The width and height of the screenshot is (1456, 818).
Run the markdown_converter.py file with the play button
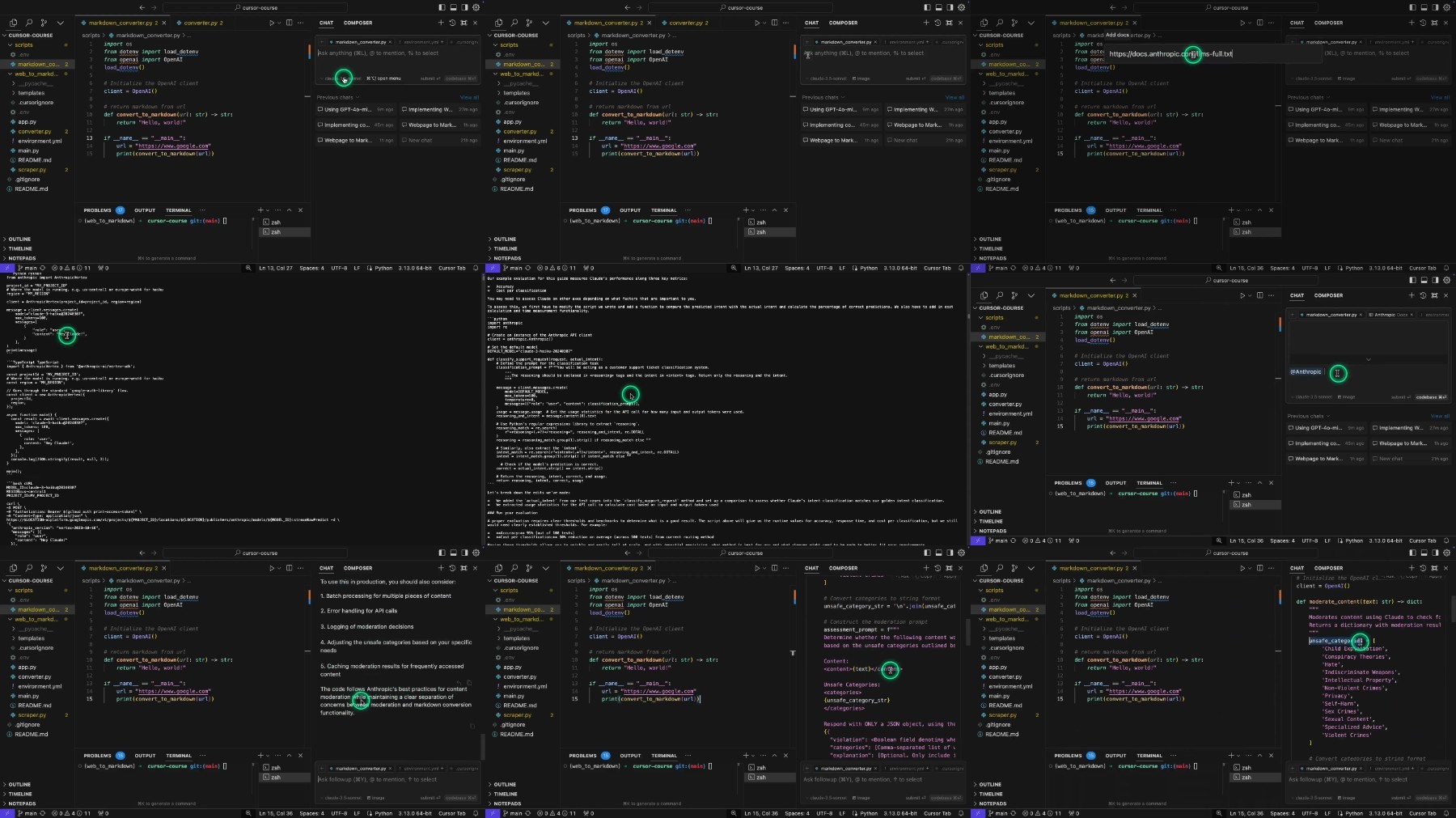coord(273,23)
